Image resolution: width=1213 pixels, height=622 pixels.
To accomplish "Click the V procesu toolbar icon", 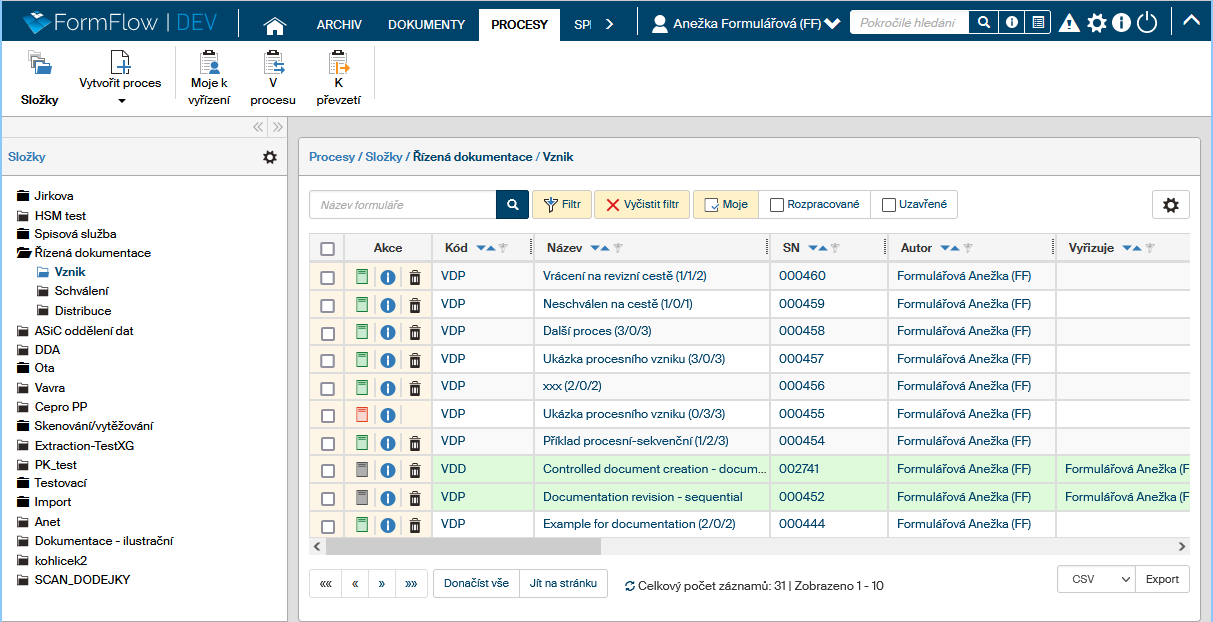I will click(x=273, y=78).
